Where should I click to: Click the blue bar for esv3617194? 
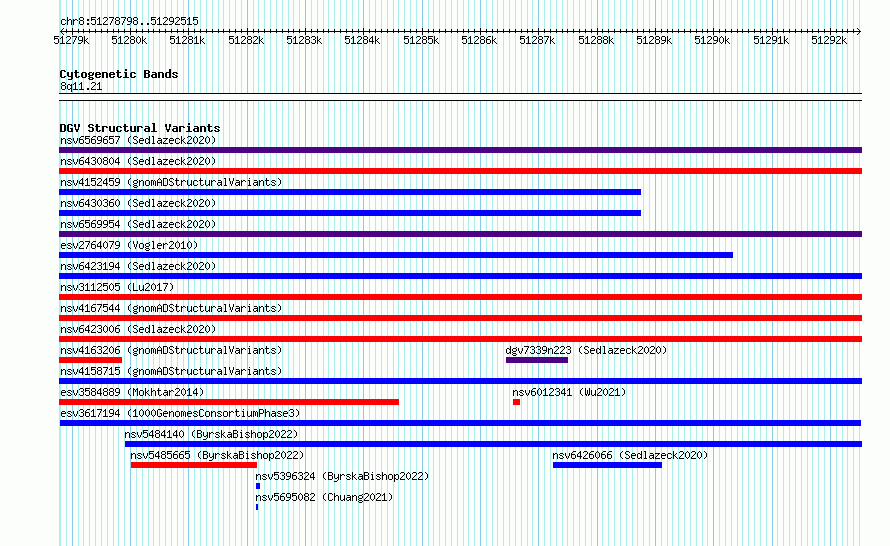click(x=460, y=423)
